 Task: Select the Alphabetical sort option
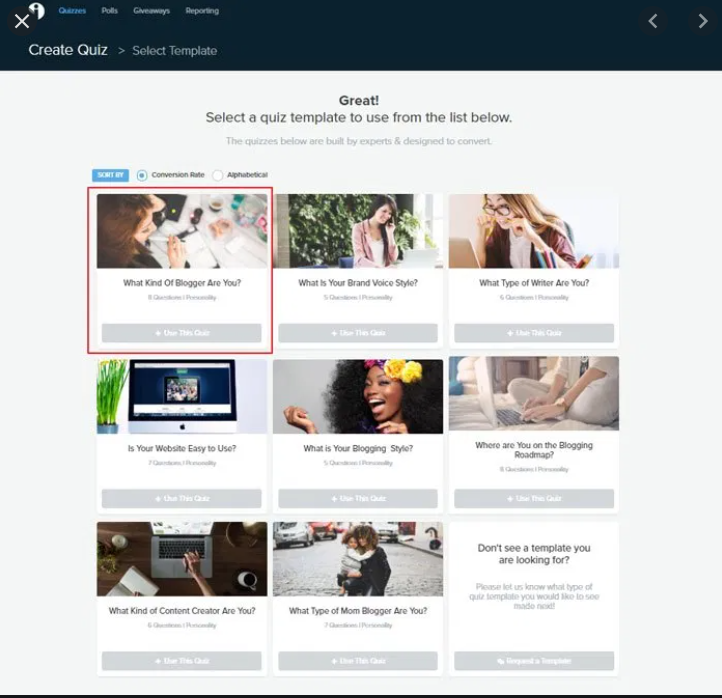[218, 175]
